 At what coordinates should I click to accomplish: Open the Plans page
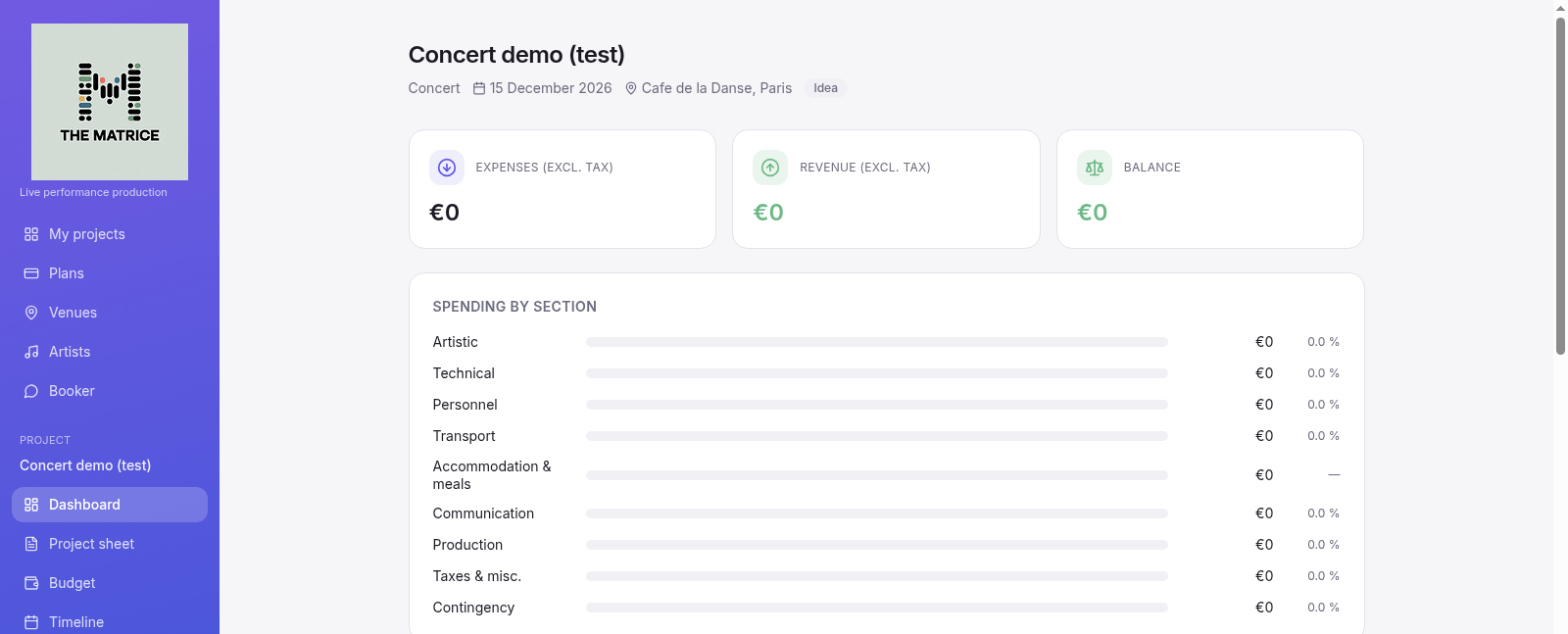(x=110, y=273)
